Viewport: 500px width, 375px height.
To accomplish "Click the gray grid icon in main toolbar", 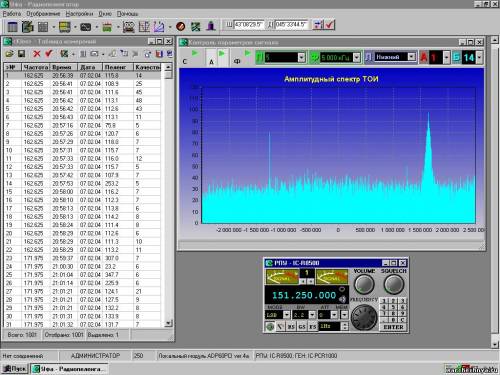I will click(x=43, y=27).
